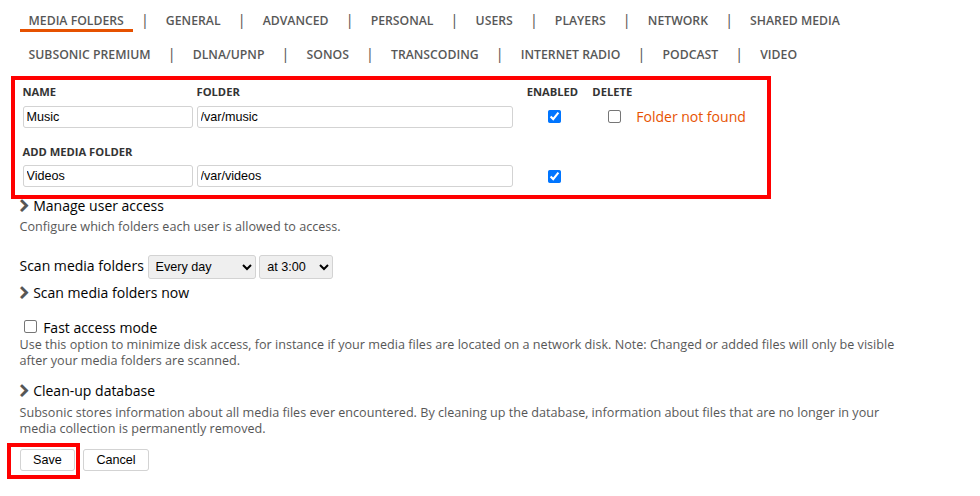
Task: Toggle Enabled checkbox for Videos folder
Action: 554,176
